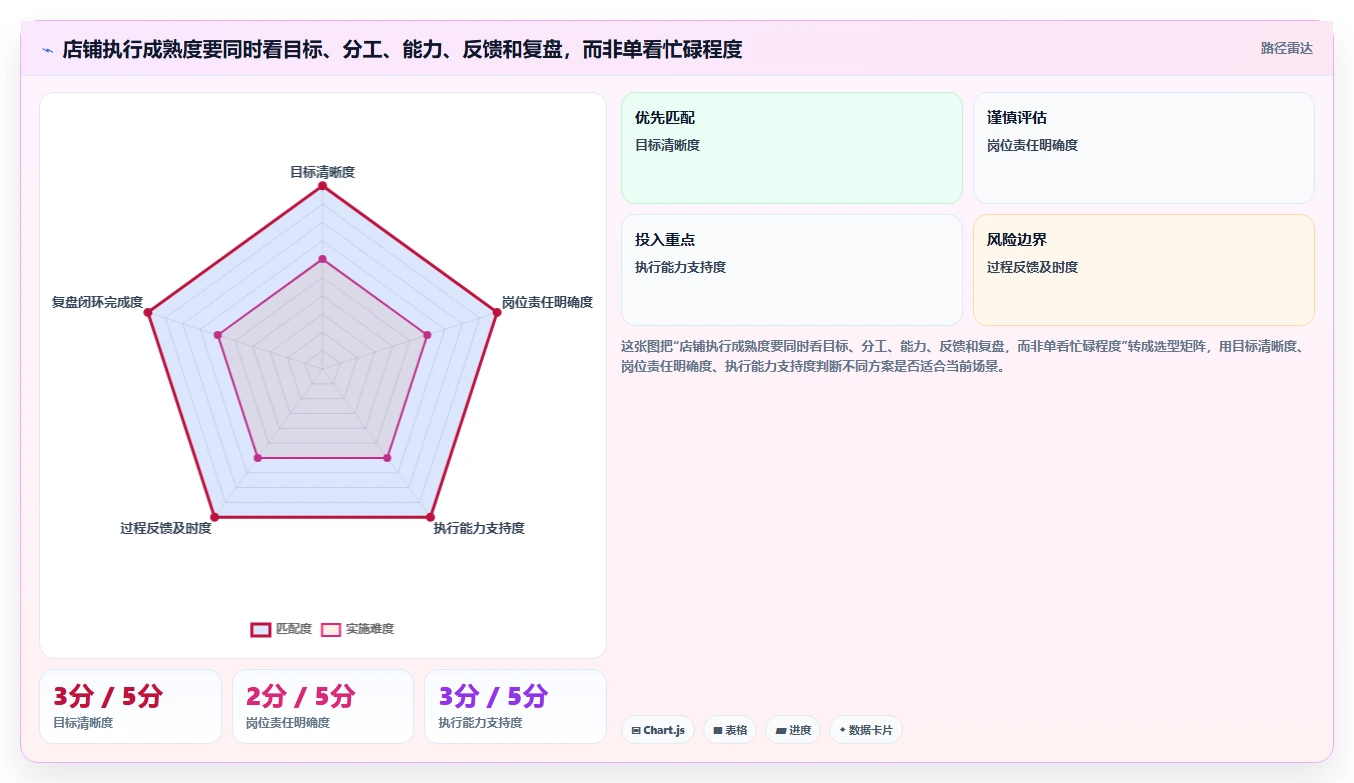Open the 3分 / 5分 目标清晰度 stat card
Screen dimensions: 1354x783
click(130, 707)
